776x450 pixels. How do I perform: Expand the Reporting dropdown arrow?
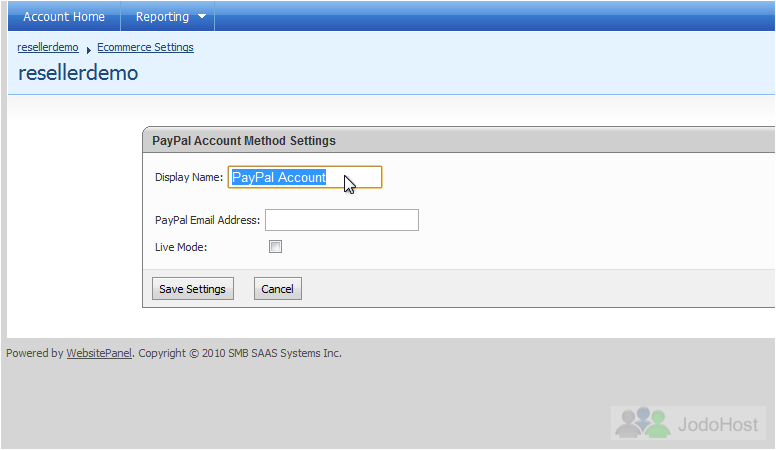tap(202, 16)
